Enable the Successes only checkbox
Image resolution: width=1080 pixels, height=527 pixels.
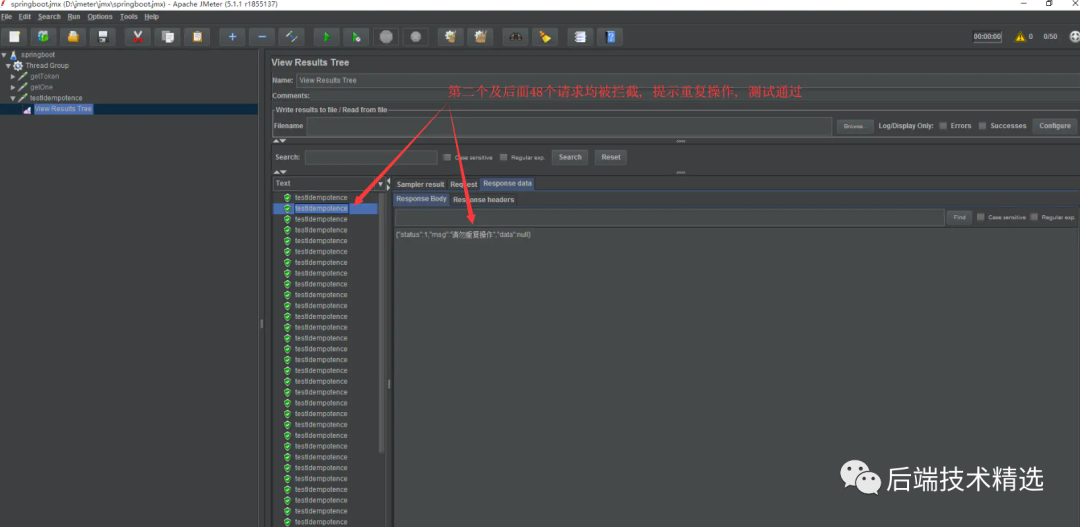click(x=983, y=125)
